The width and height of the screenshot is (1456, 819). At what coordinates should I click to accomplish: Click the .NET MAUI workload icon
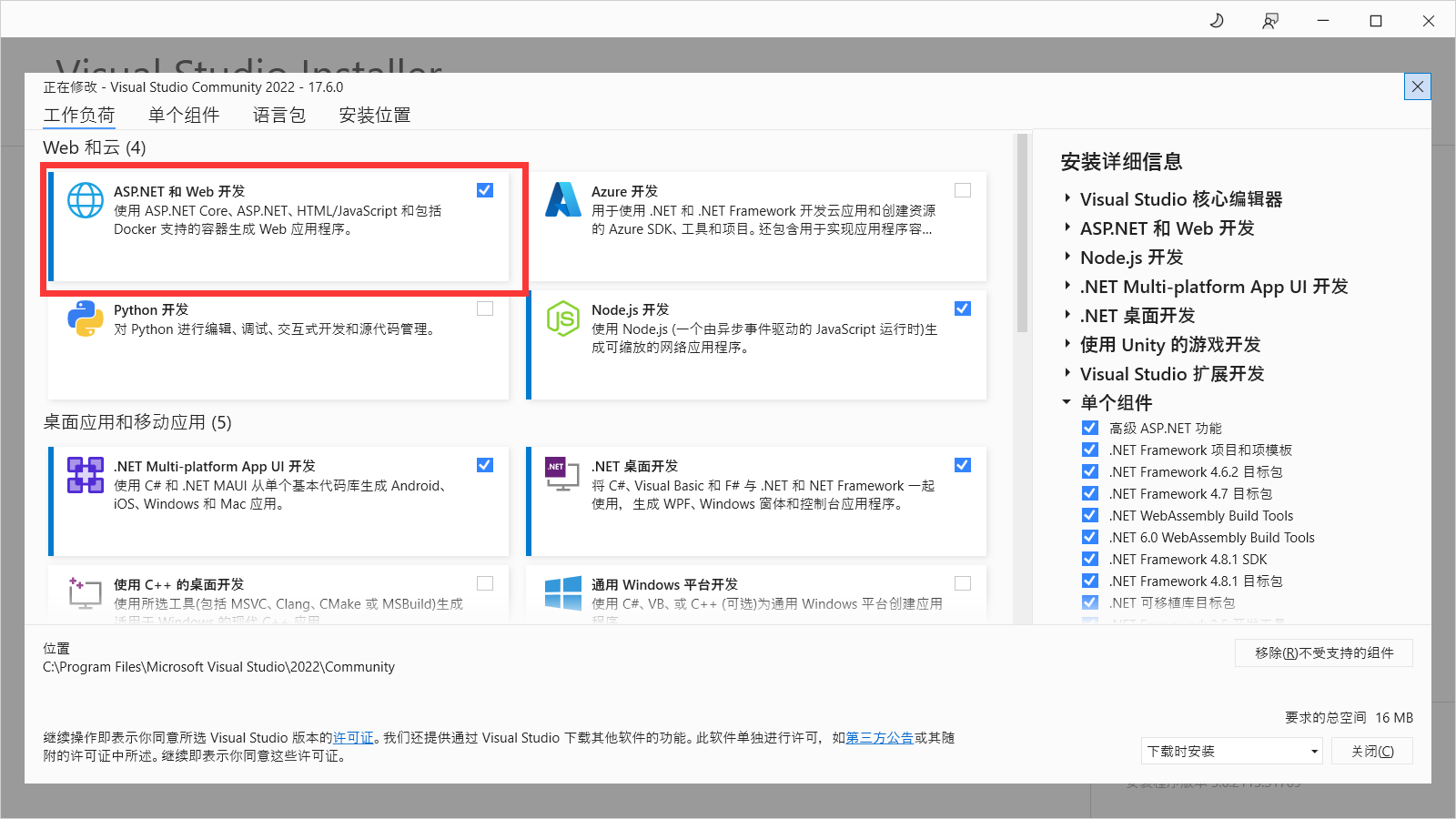tap(86, 475)
